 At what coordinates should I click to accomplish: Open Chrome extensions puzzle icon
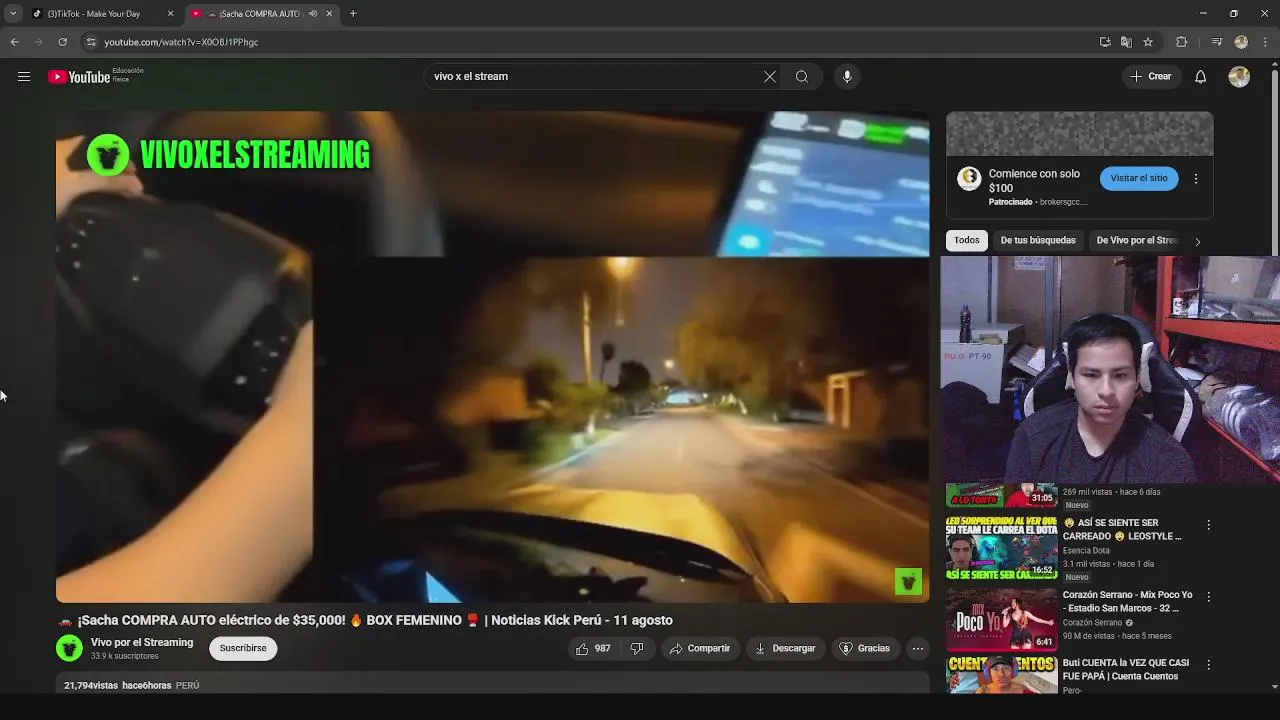pos(1182,42)
